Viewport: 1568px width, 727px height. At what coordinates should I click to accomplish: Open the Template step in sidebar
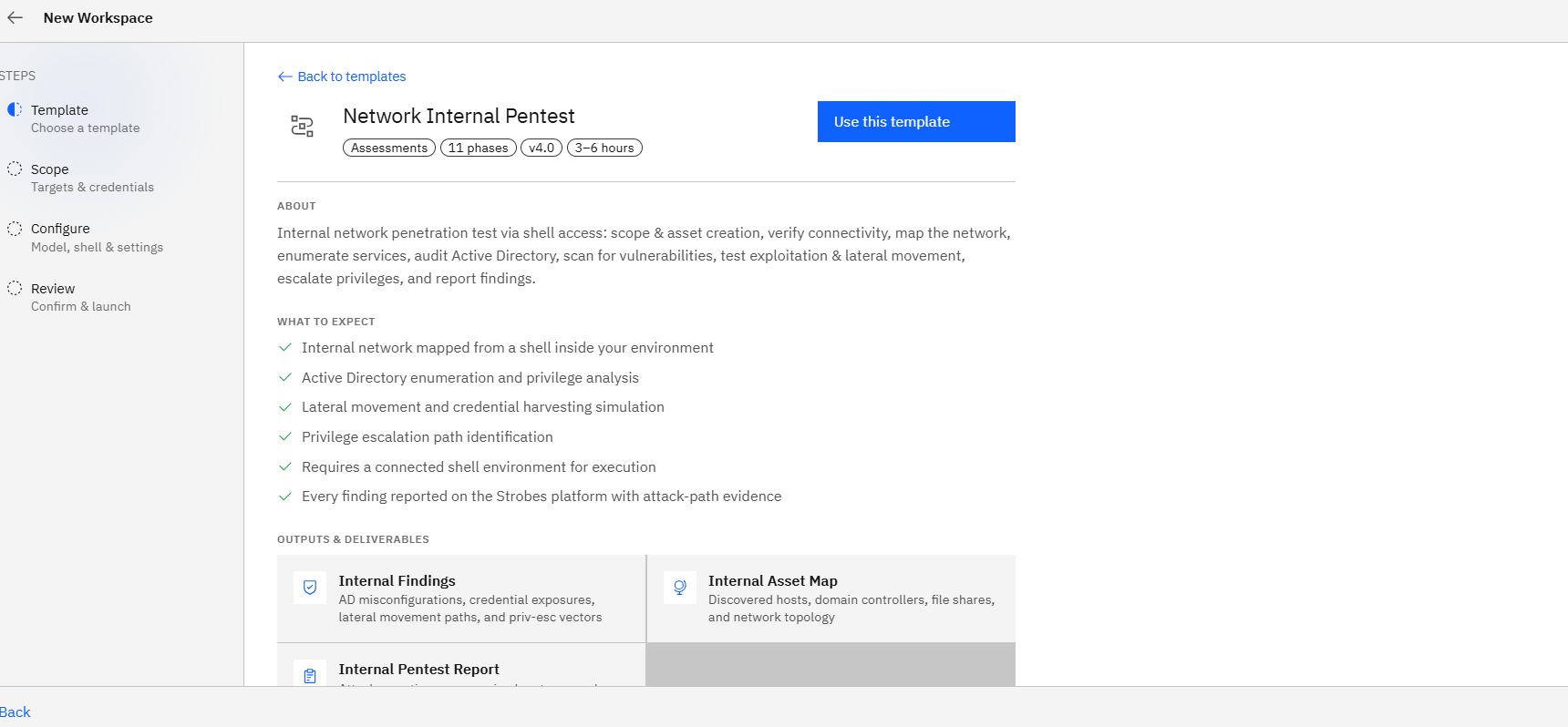click(85, 118)
